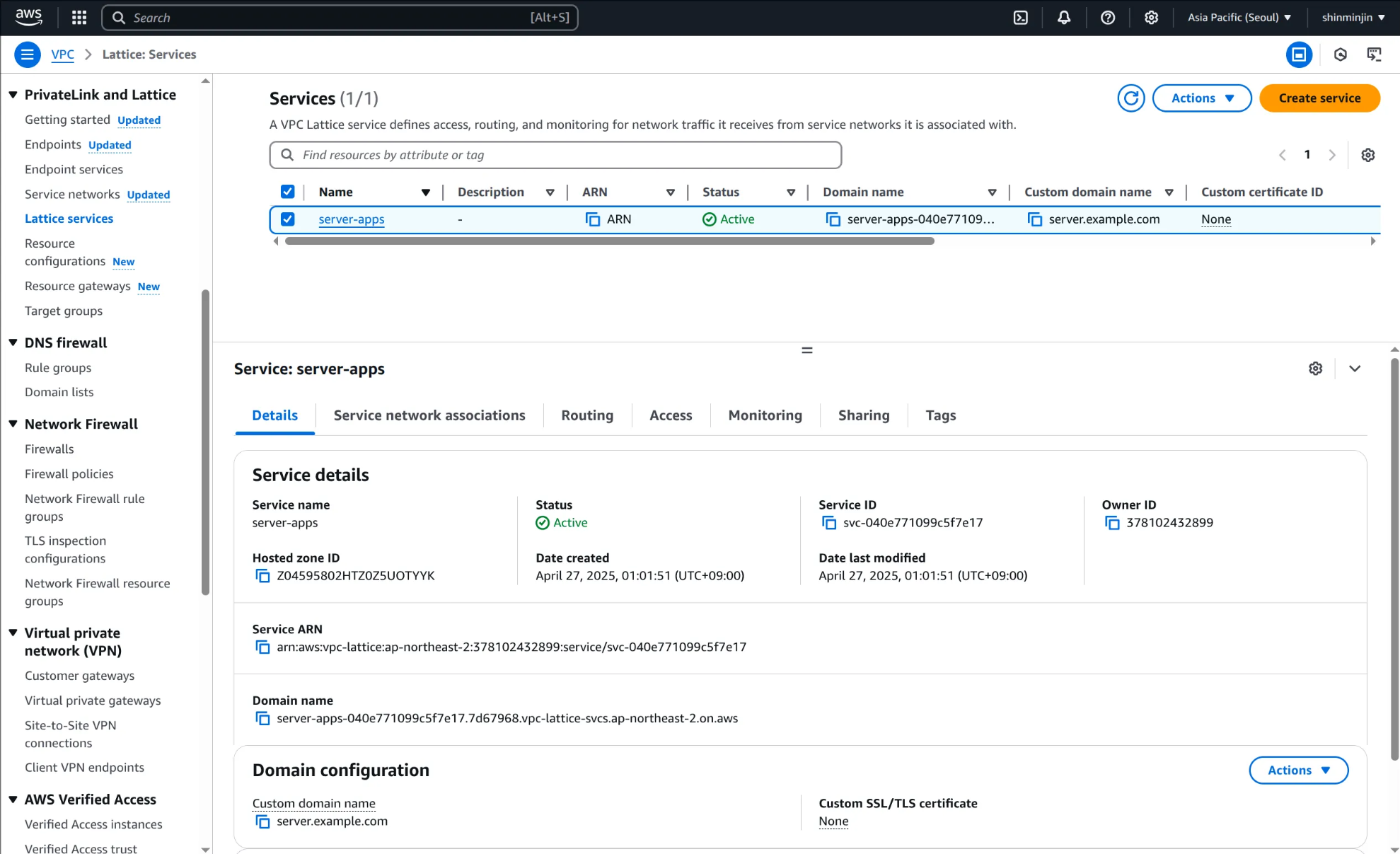Open Lattice services in sidebar
The width and height of the screenshot is (1400, 854).
coord(69,219)
